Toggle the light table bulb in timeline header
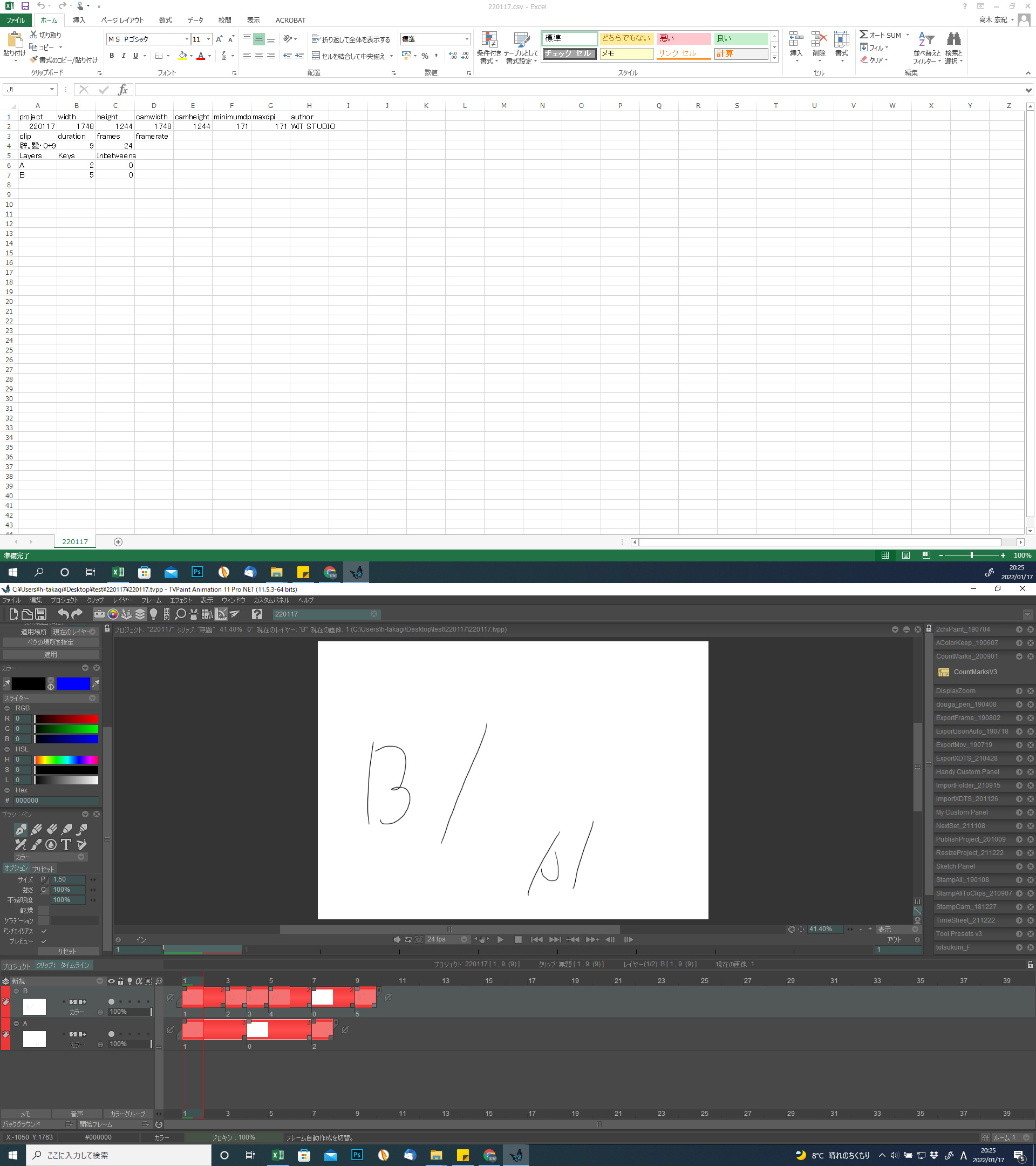 pos(129,981)
